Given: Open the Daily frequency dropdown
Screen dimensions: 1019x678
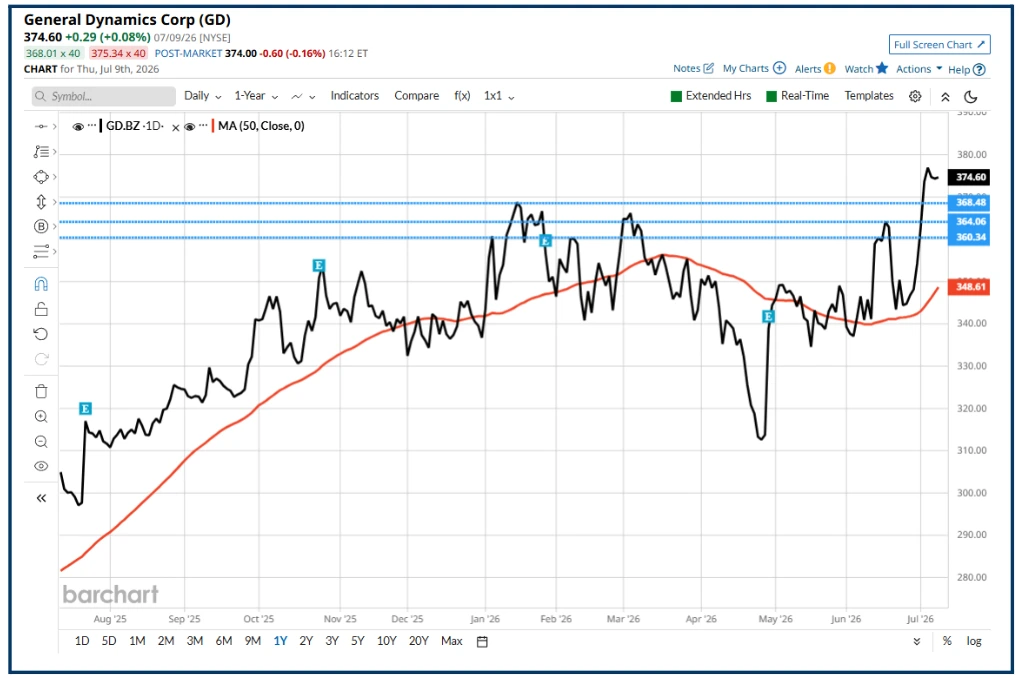Looking at the screenshot, I should coord(203,96).
